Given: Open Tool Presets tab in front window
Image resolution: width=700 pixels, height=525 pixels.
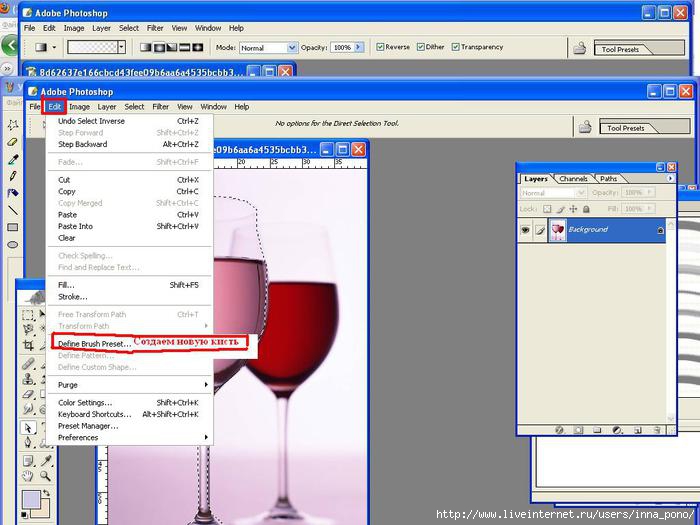Looking at the screenshot, I should [626, 128].
